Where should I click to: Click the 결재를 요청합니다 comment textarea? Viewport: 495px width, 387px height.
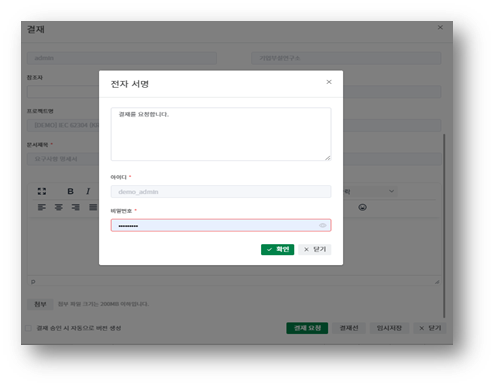click(x=221, y=134)
